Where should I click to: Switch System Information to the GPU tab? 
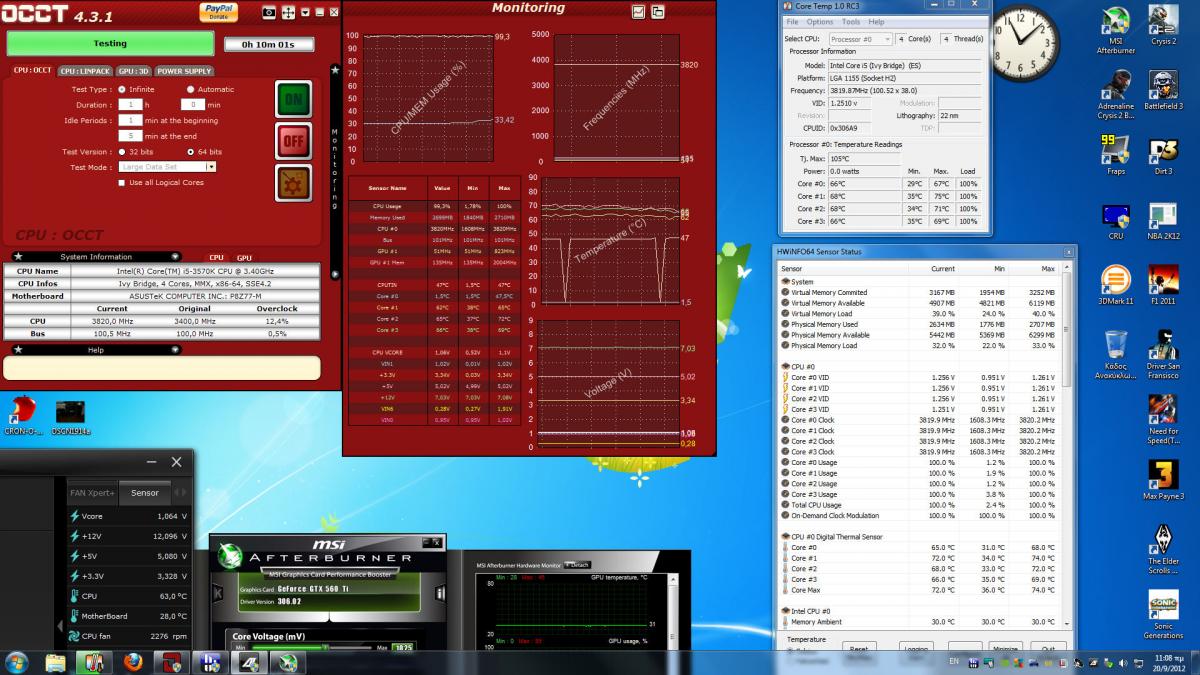[x=244, y=257]
